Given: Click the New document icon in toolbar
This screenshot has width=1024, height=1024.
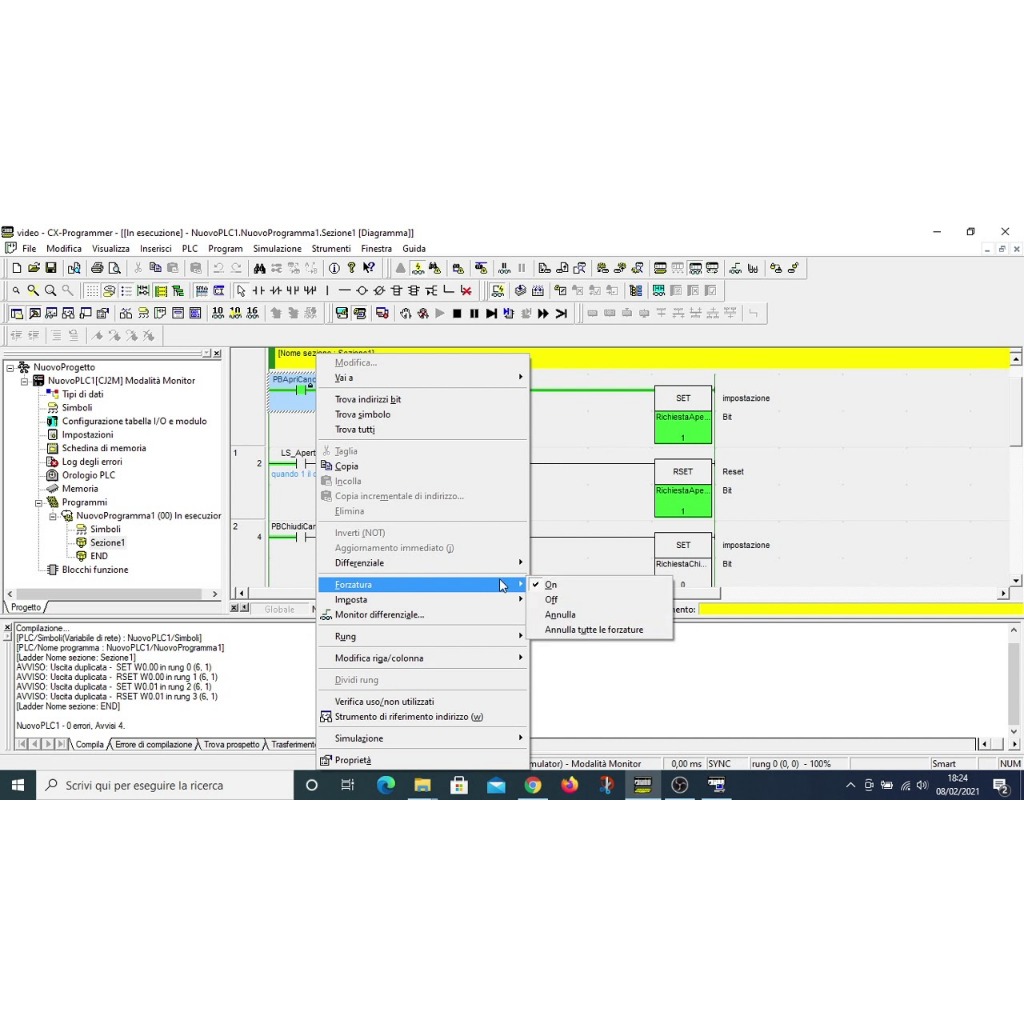Looking at the screenshot, I should 17,268.
